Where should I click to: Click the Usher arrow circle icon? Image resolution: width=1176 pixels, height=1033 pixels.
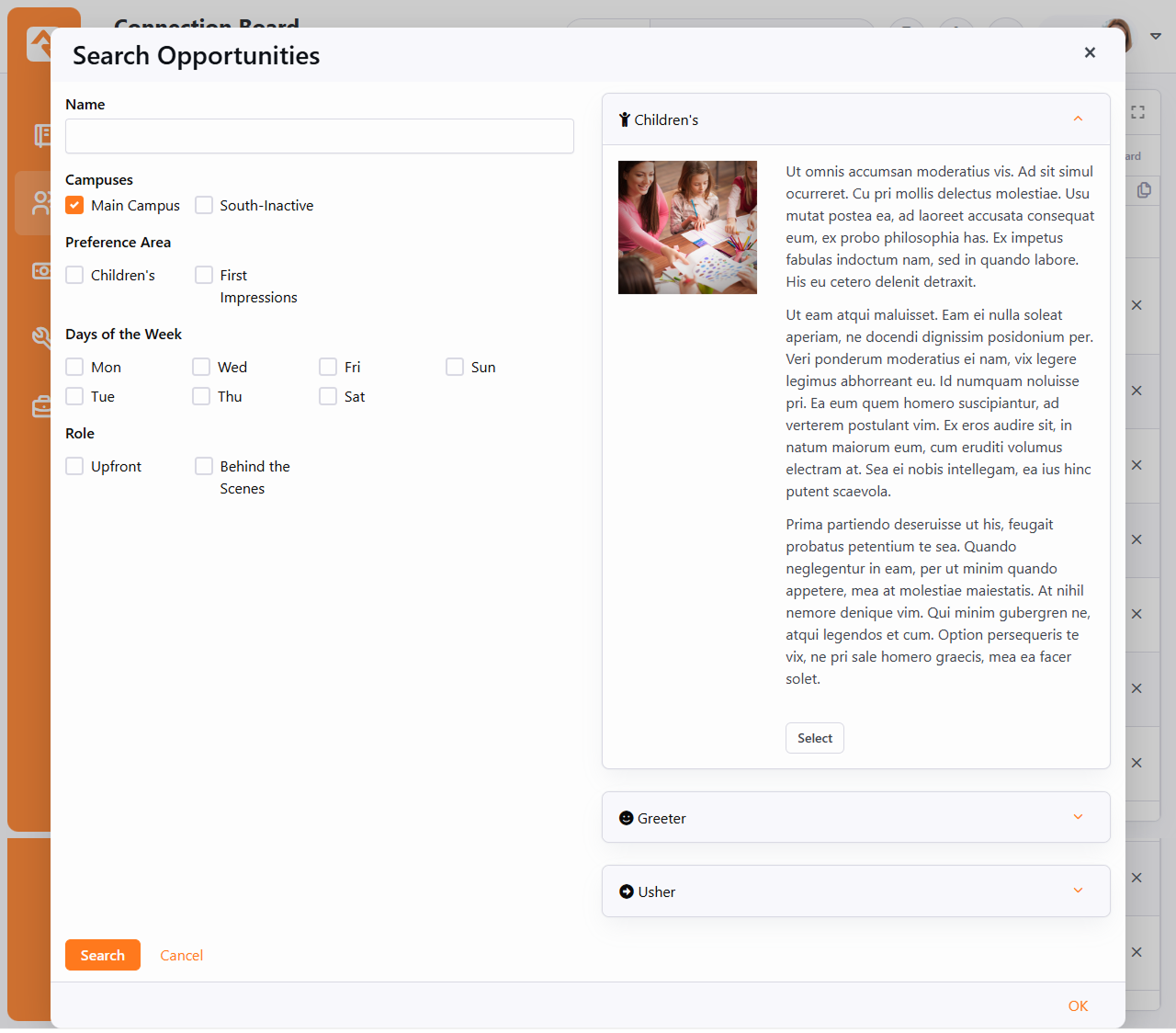click(627, 891)
